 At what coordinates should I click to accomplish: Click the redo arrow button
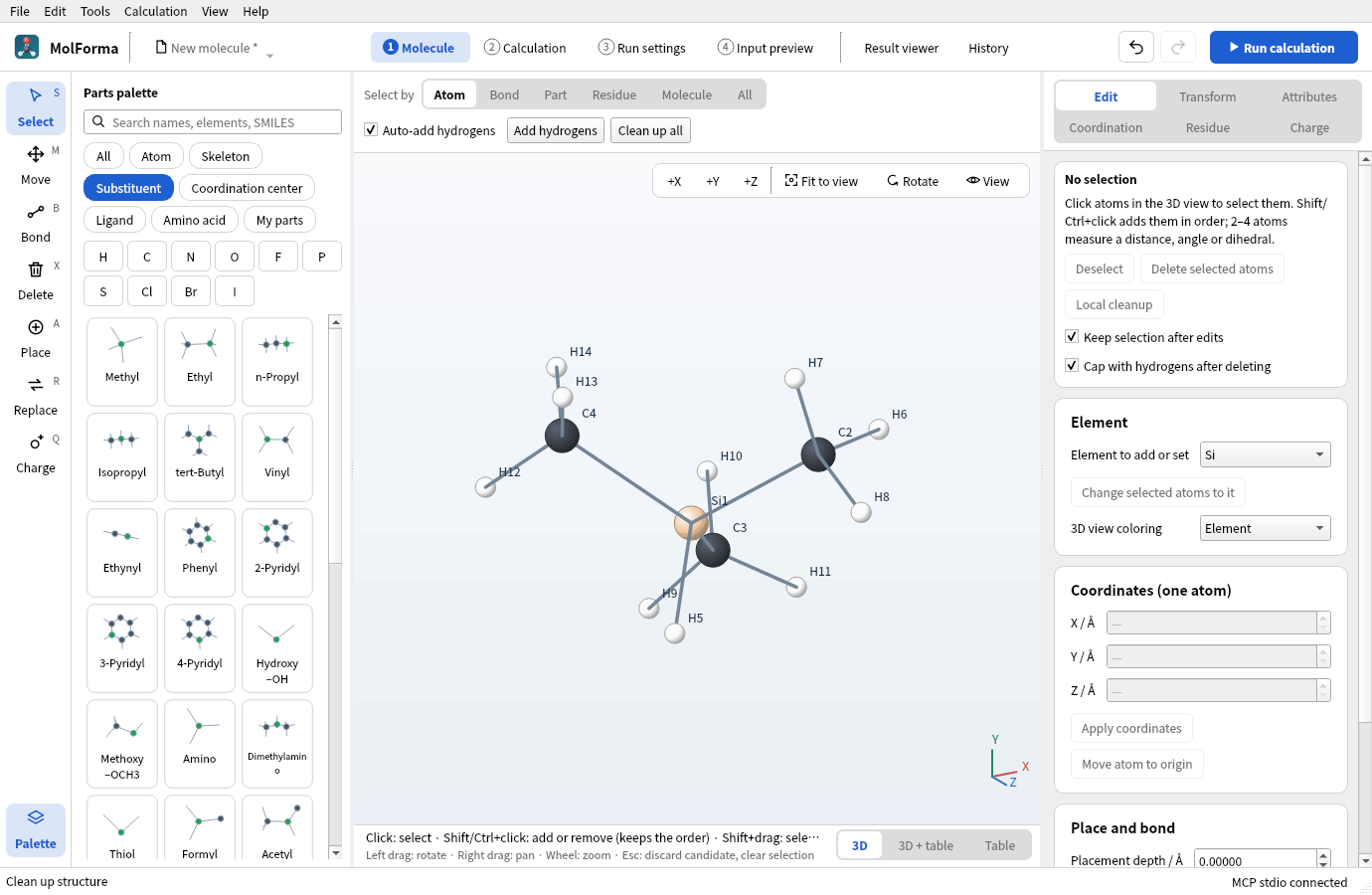(1178, 48)
